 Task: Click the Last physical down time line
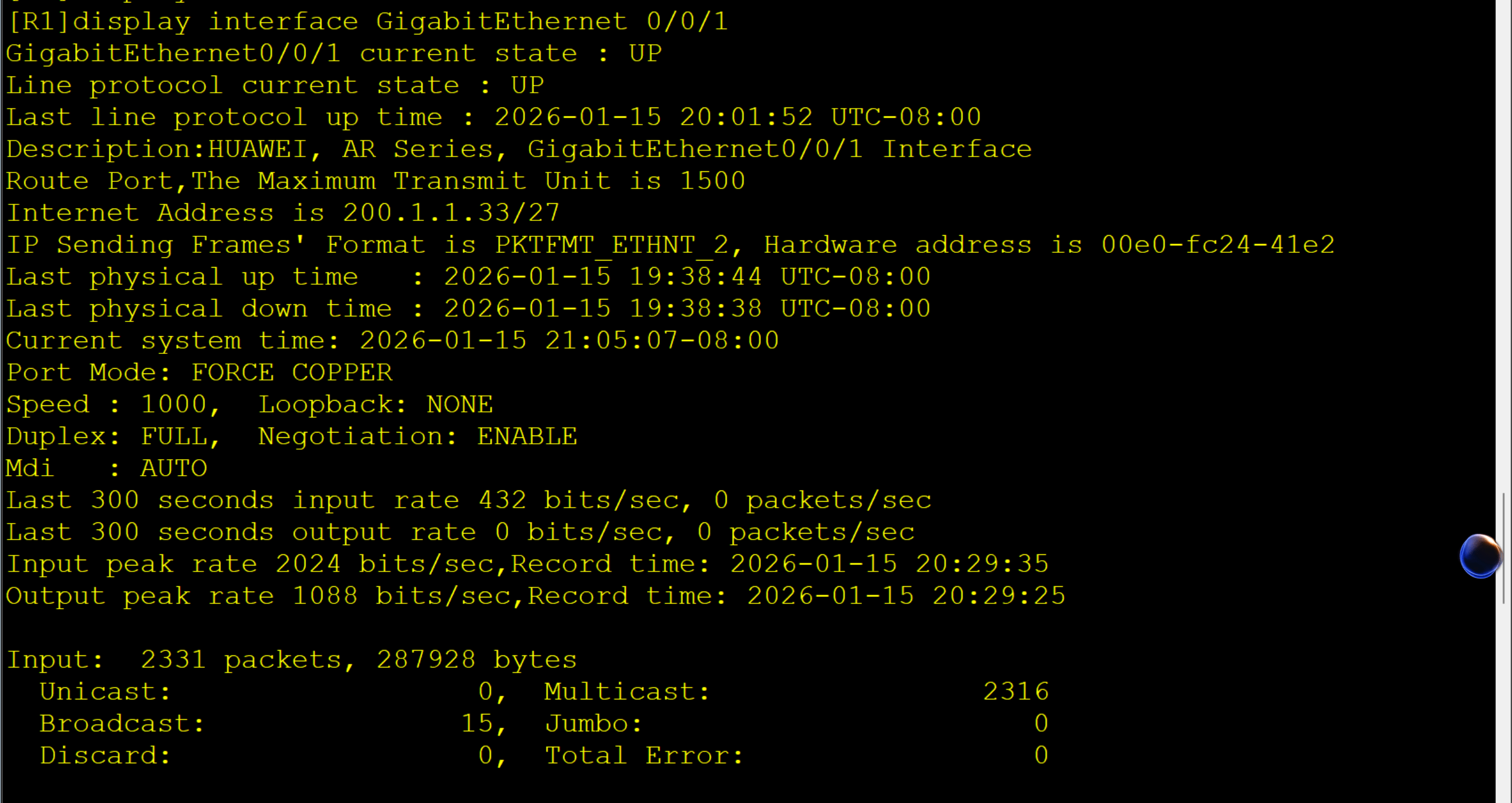(469, 308)
